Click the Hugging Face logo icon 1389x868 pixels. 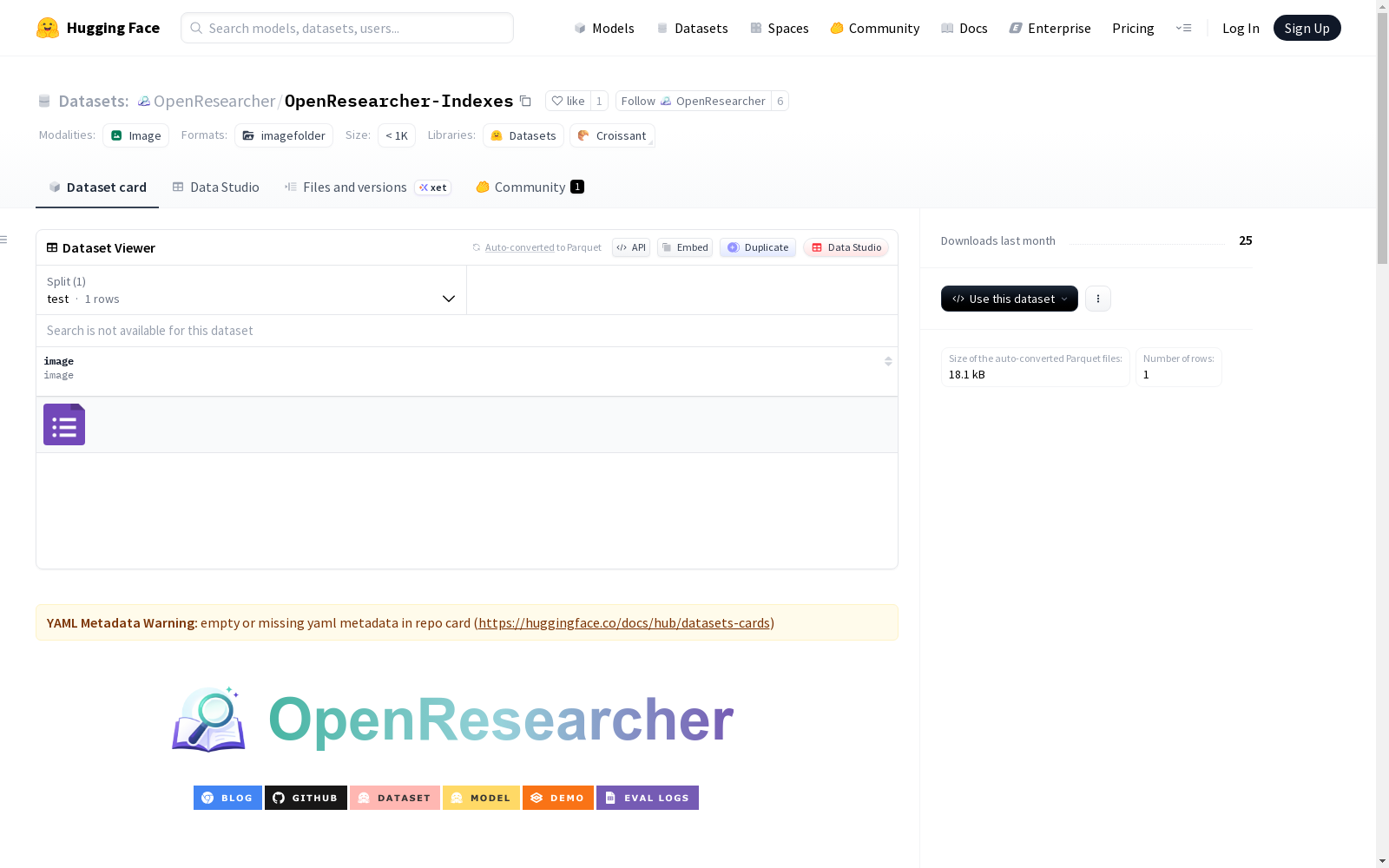48,28
